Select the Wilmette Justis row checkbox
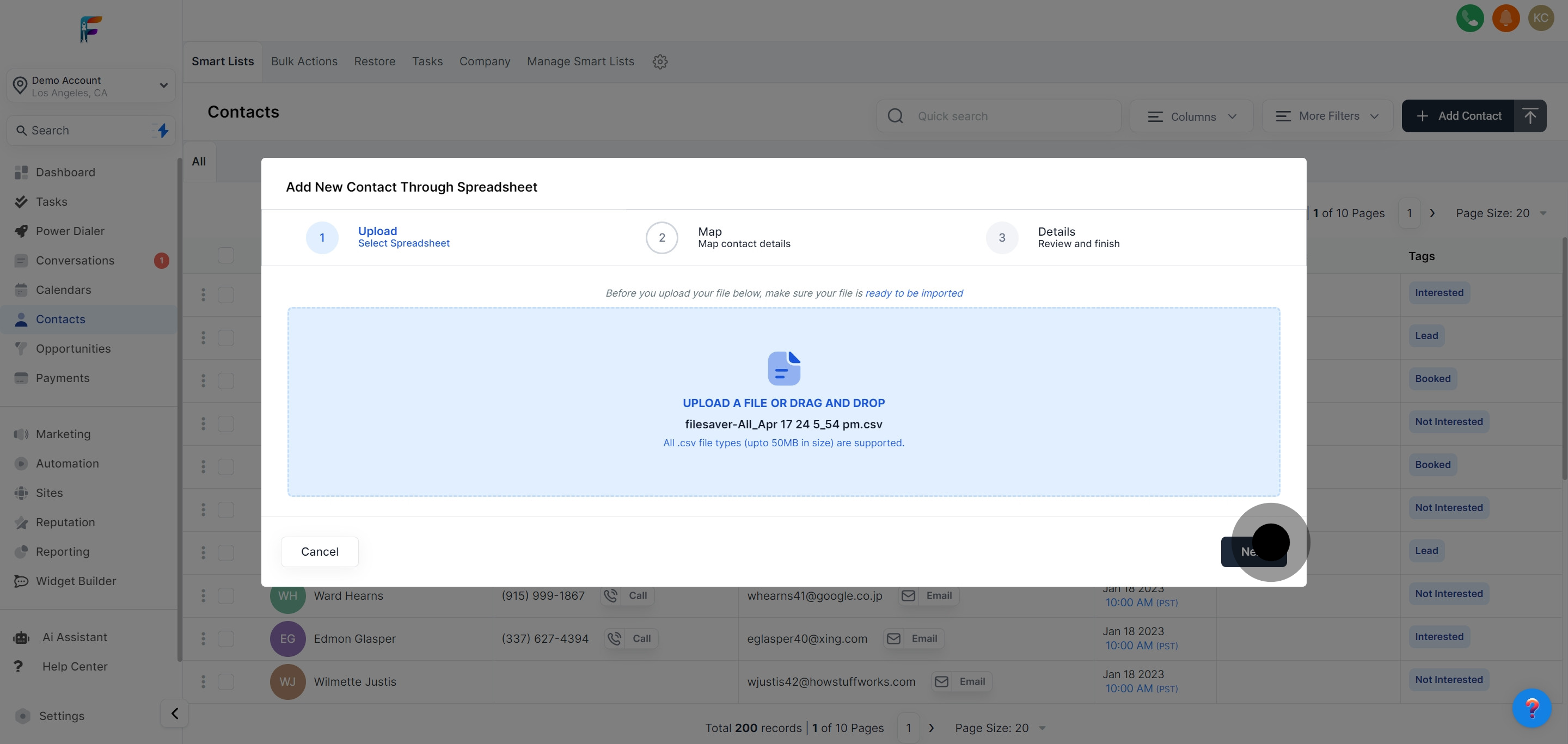Screen dimensions: 1568x744 226,682
